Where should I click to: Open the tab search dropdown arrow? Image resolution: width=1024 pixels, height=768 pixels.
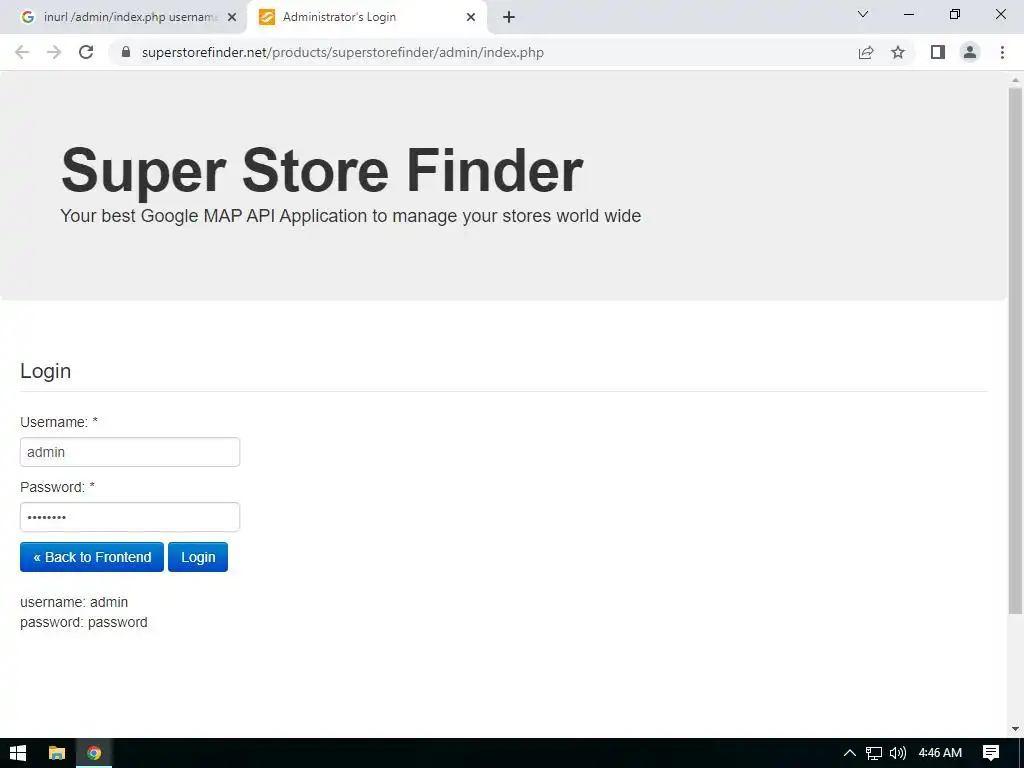pyautogui.click(x=863, y=14)
